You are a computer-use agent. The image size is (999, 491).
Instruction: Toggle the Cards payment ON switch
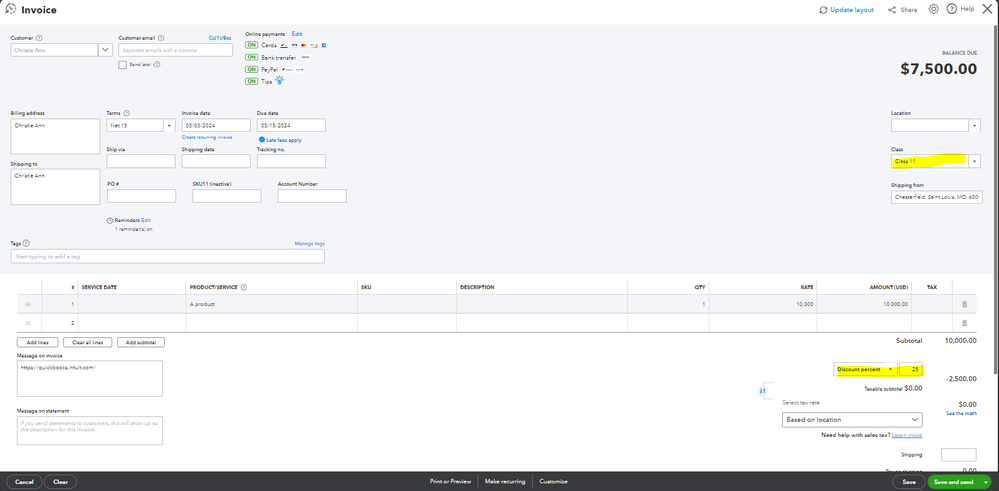pyautogui.click(x=252, y=45)
